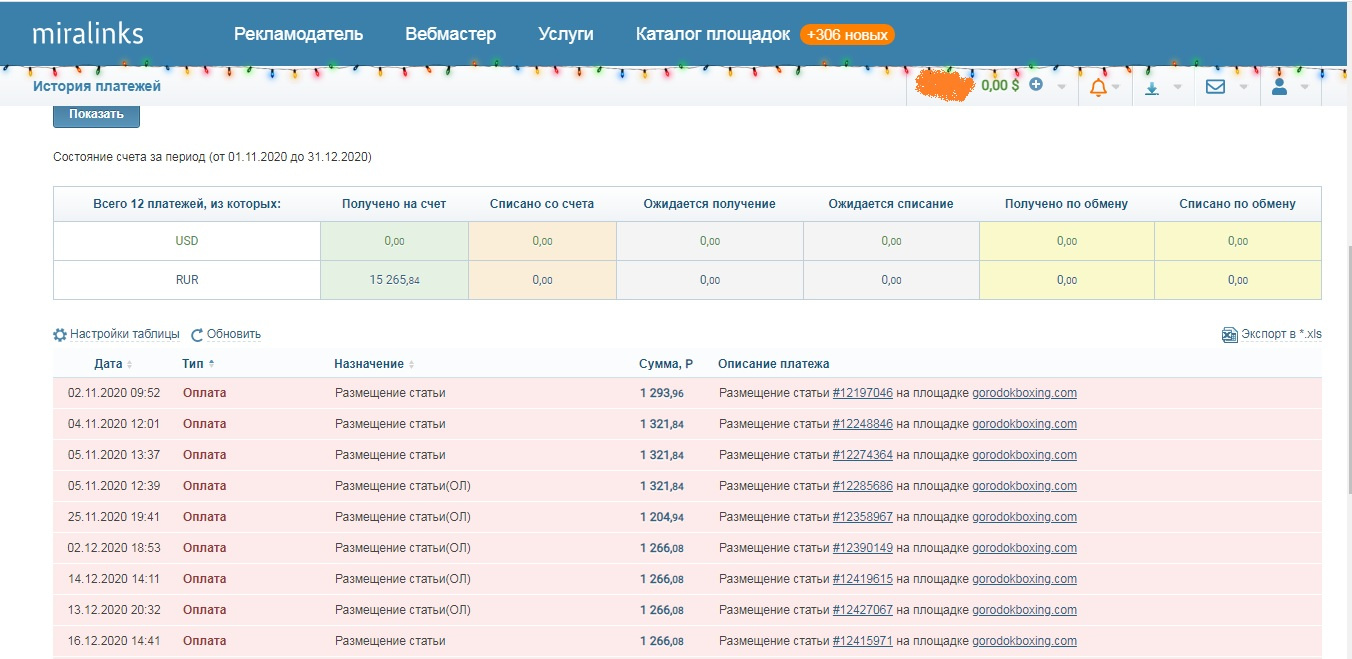Screen dimensions: 1352x659
Task: Open article link #12390149
Action: pyautogui.click(x=863, y=548)
